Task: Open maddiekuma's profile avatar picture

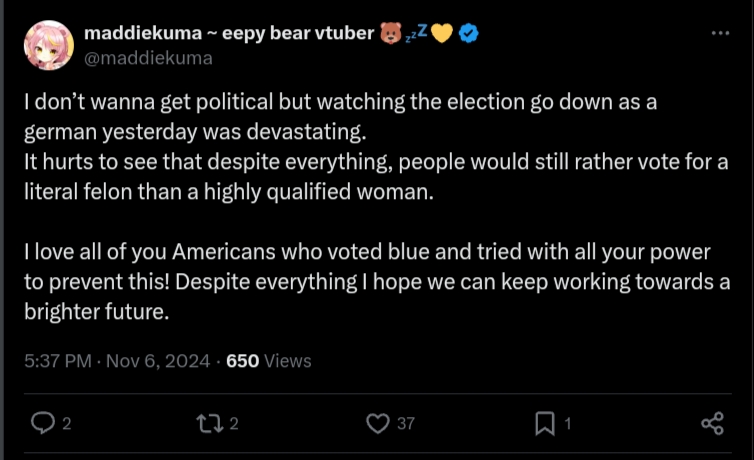Action: pyautogui.click(x=47, y=45)
